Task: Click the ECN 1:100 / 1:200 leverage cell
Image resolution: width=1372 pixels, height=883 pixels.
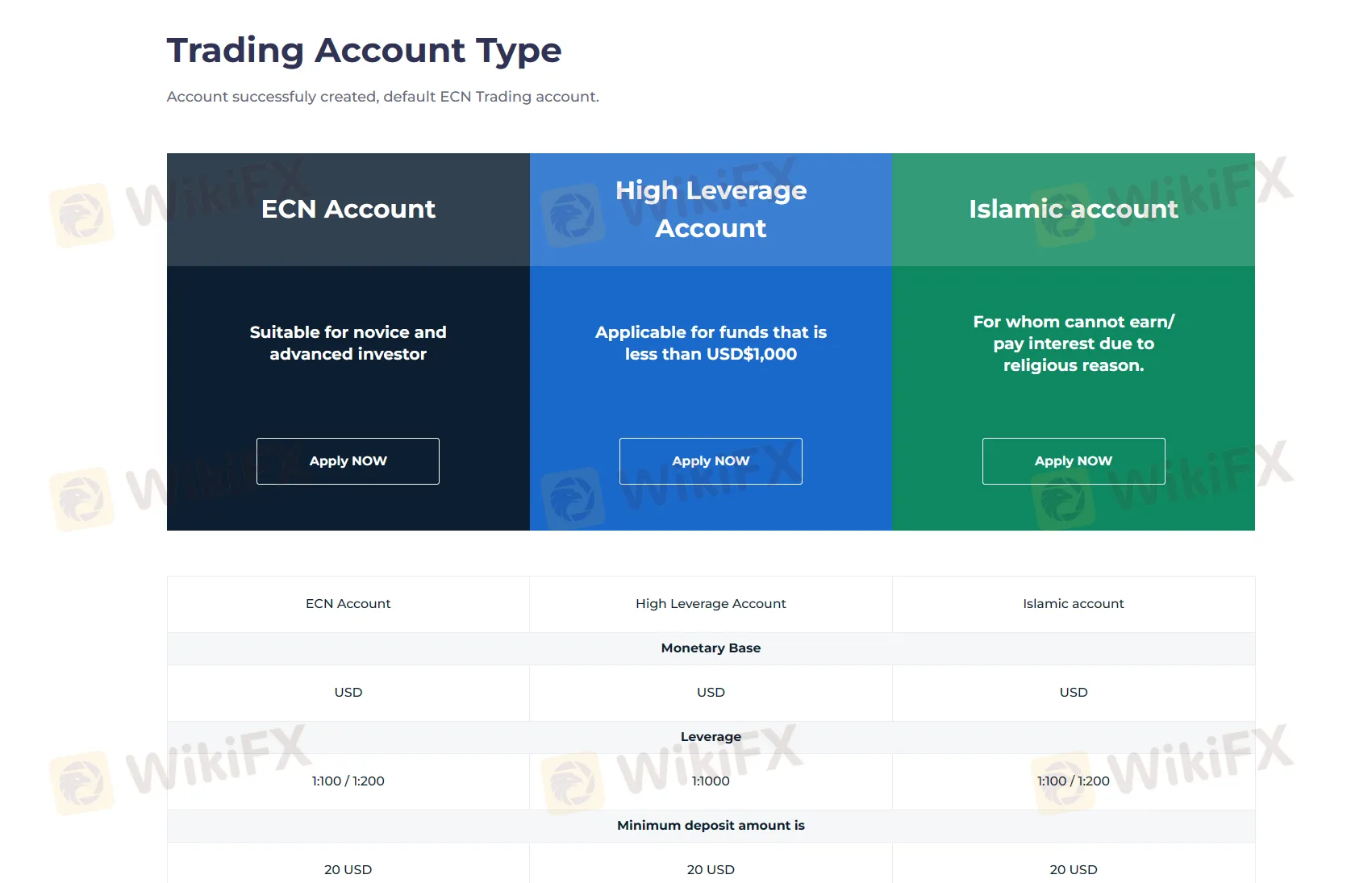Action: [x=348, y=781]
